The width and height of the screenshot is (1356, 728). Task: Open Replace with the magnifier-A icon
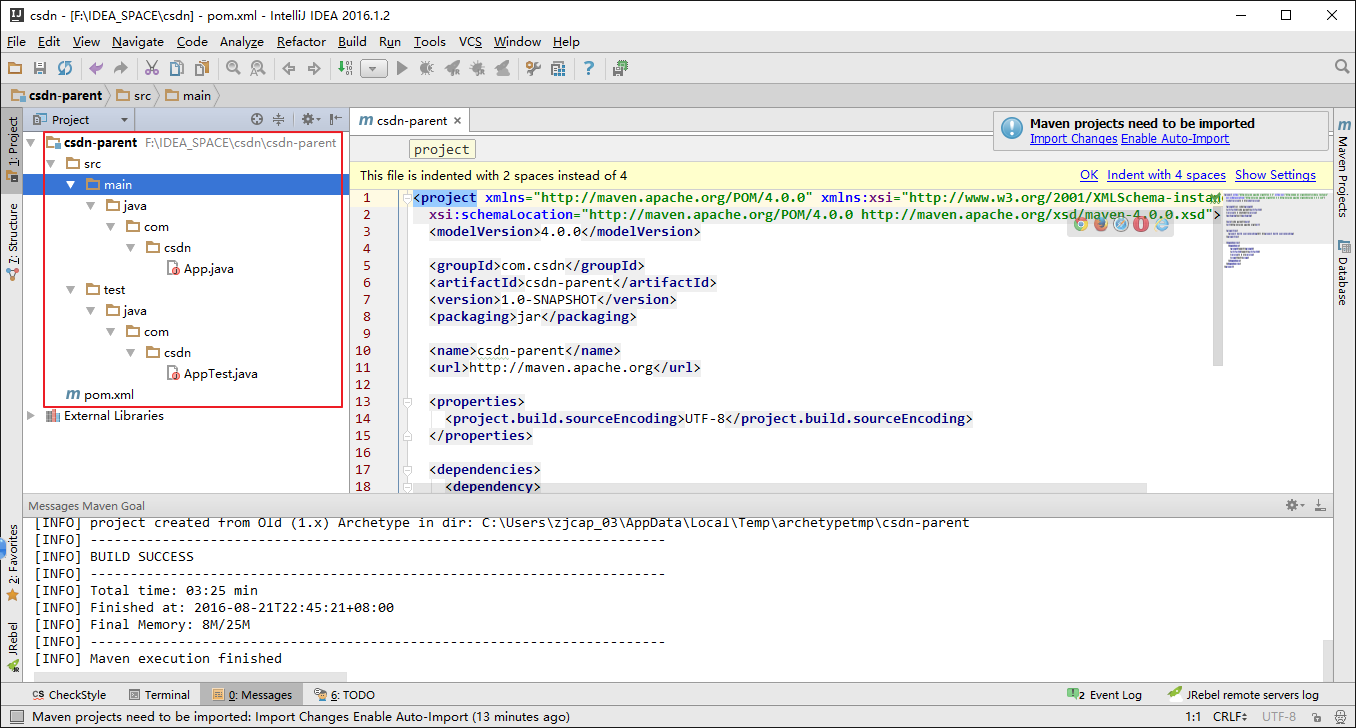tap(258, 68)
